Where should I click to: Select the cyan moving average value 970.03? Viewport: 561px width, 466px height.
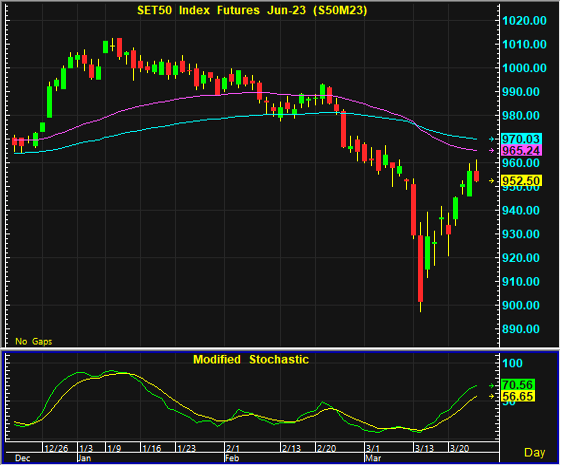click(x=521, y=139)
